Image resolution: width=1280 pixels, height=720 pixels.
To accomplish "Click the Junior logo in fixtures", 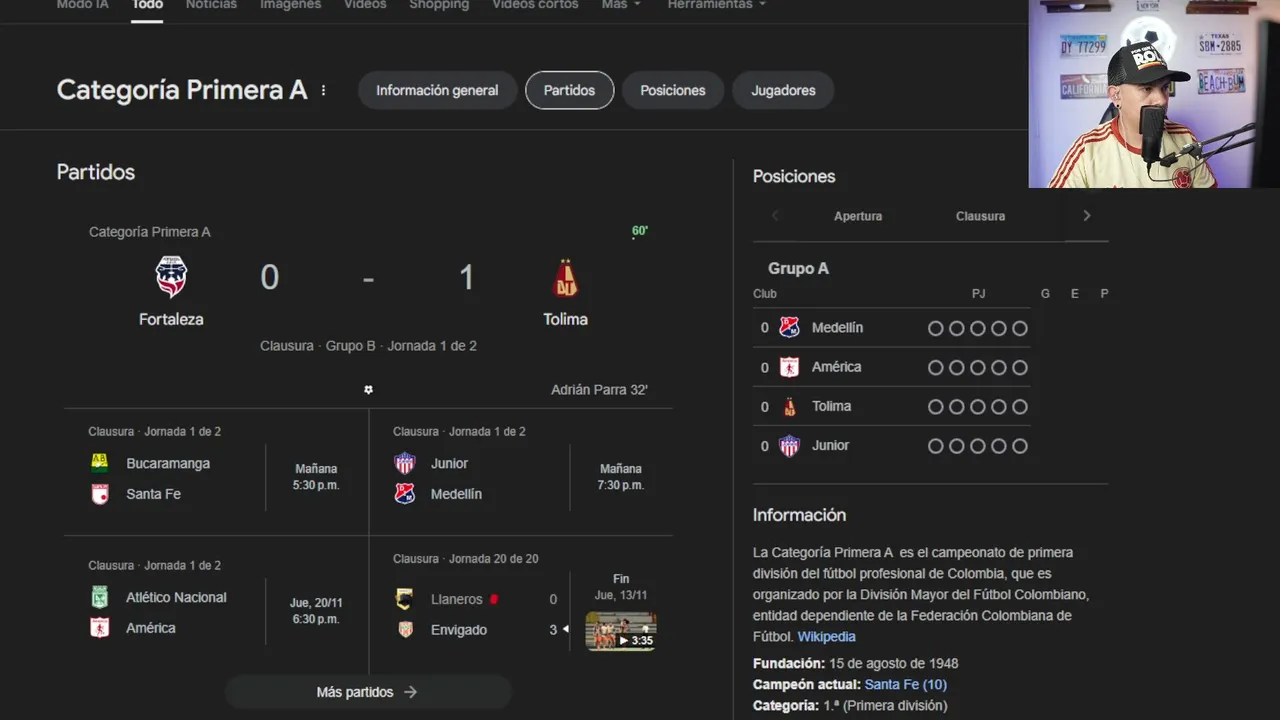I will (x=405, y=463).
